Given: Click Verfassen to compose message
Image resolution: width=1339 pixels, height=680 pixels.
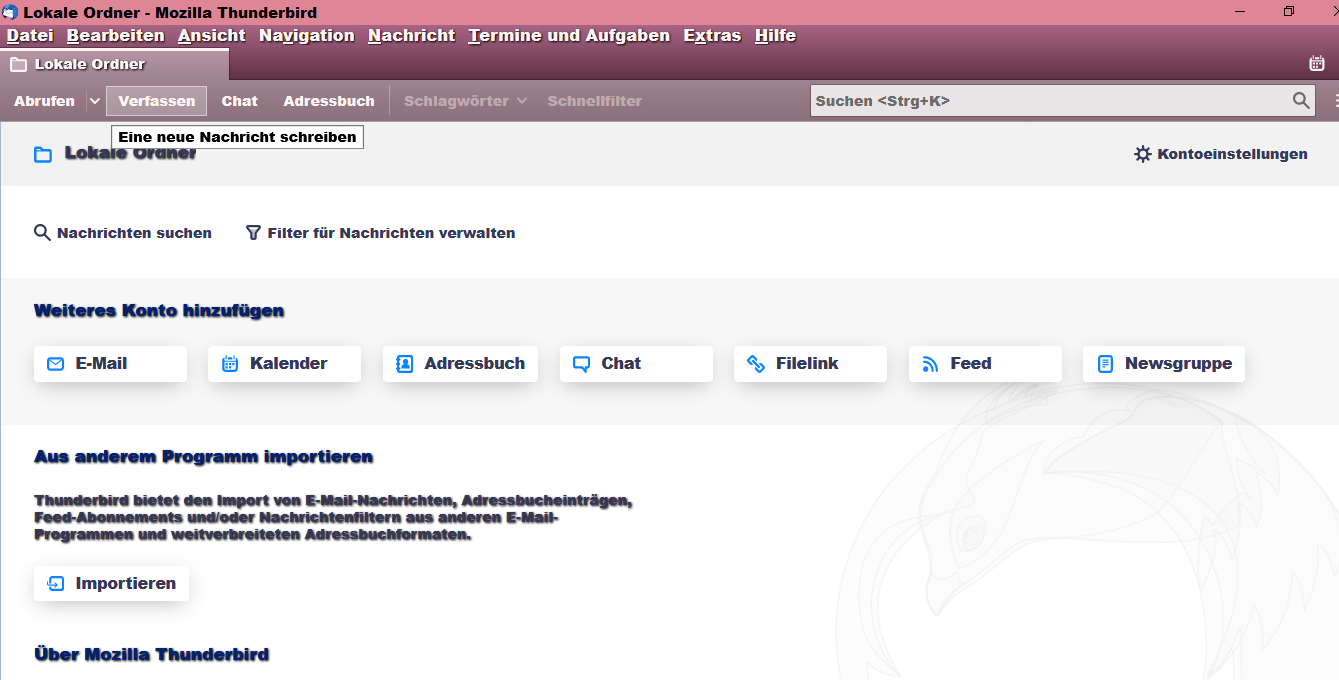Looking at the screenshot, I should pyautogui.click(x=157, y=101).
